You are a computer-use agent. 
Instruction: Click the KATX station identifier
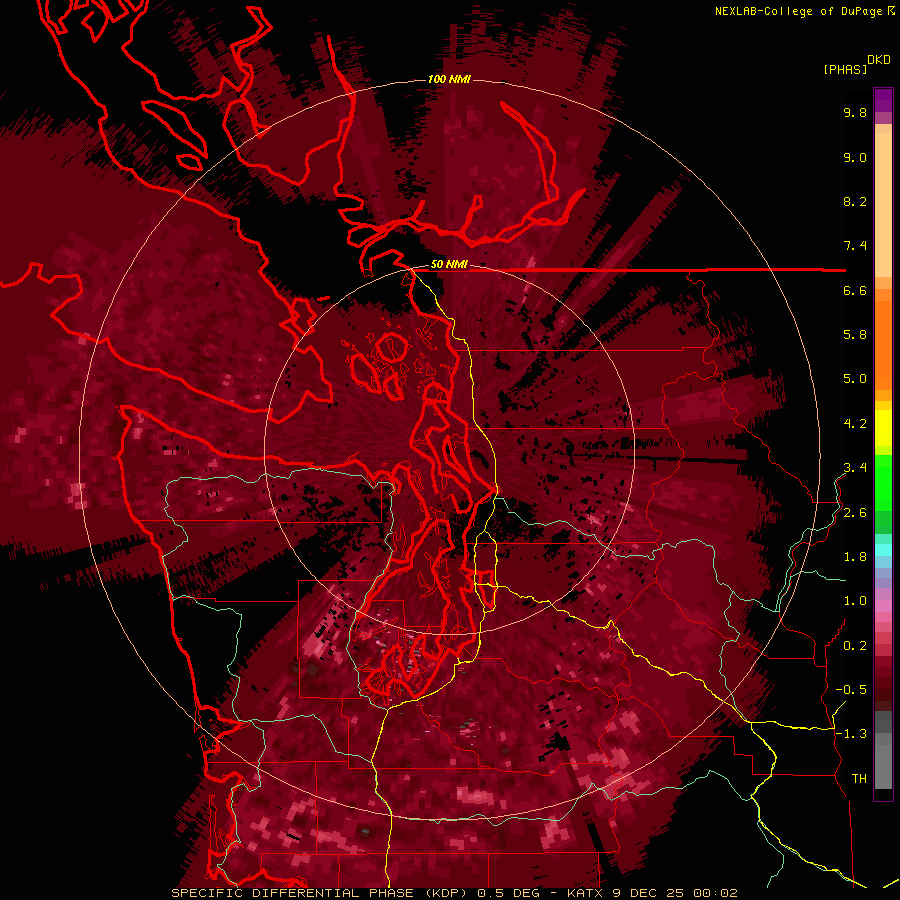point(585,893)
